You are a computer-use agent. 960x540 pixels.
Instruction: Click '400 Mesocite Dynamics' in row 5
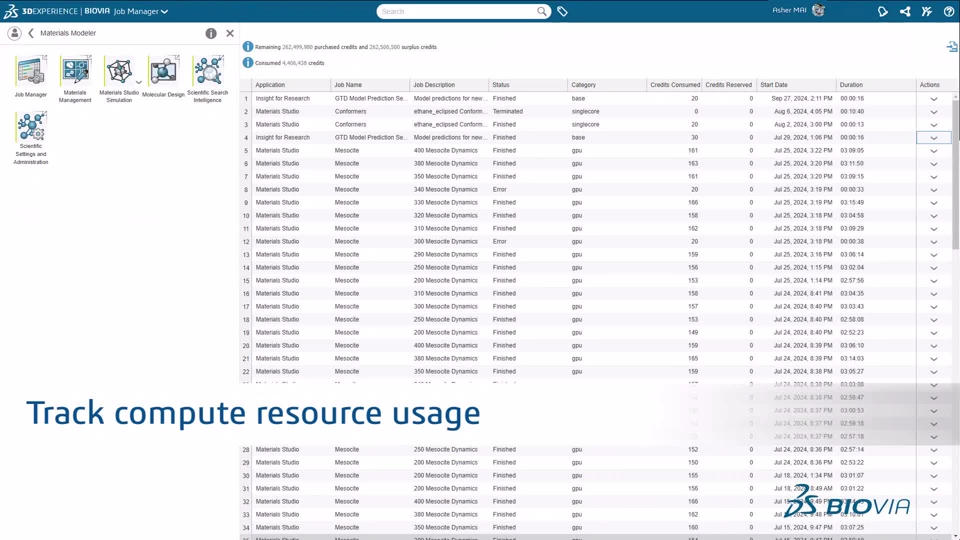pyautogui.click(x=445, y=151)
